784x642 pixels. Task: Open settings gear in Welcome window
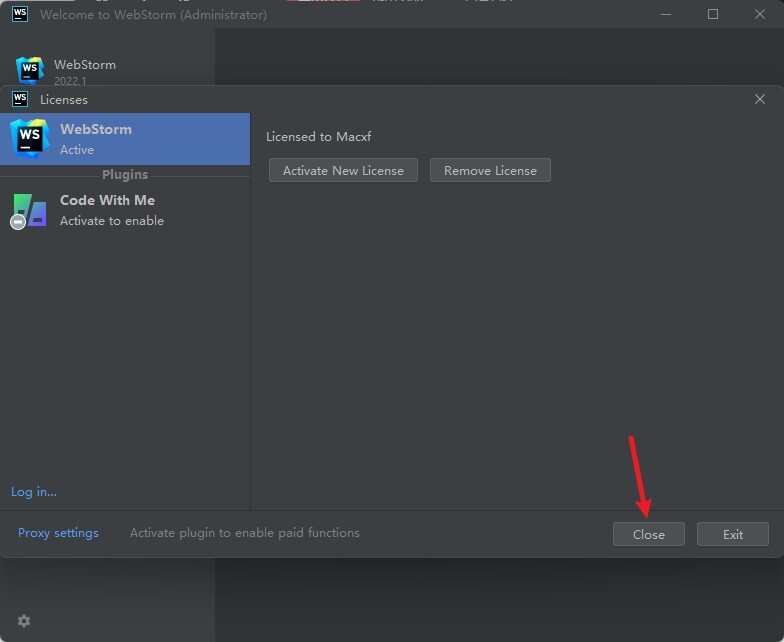[24, 621]
